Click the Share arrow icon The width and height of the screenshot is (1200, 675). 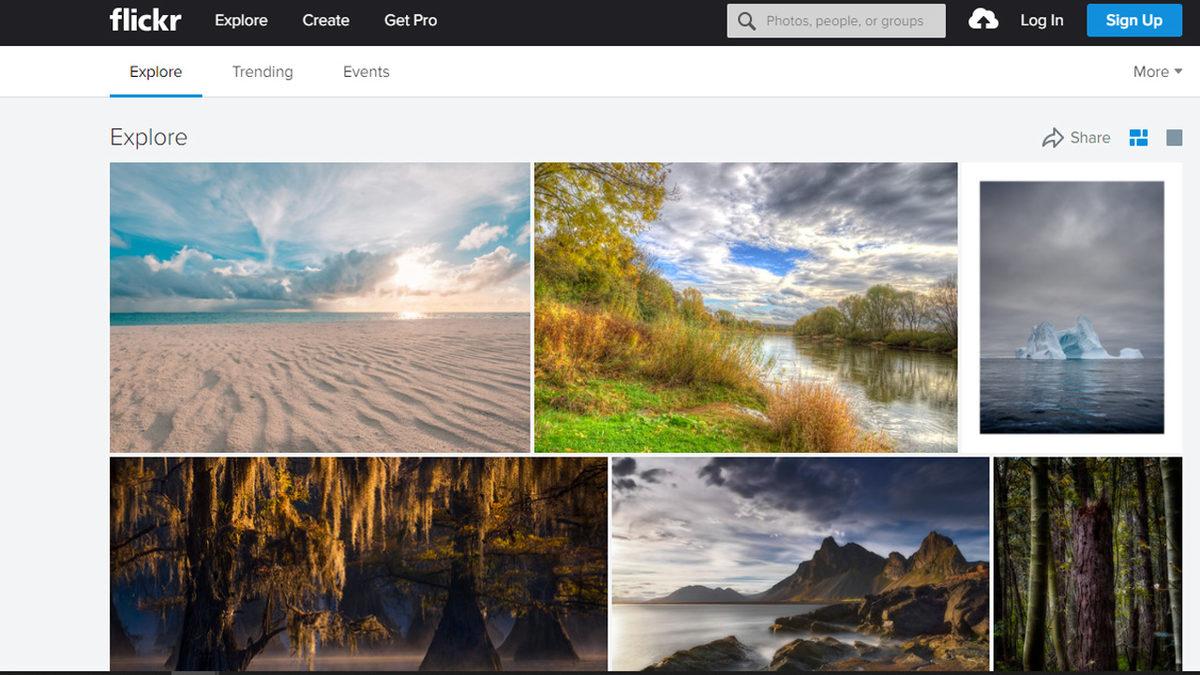[x=1053, y=137]
